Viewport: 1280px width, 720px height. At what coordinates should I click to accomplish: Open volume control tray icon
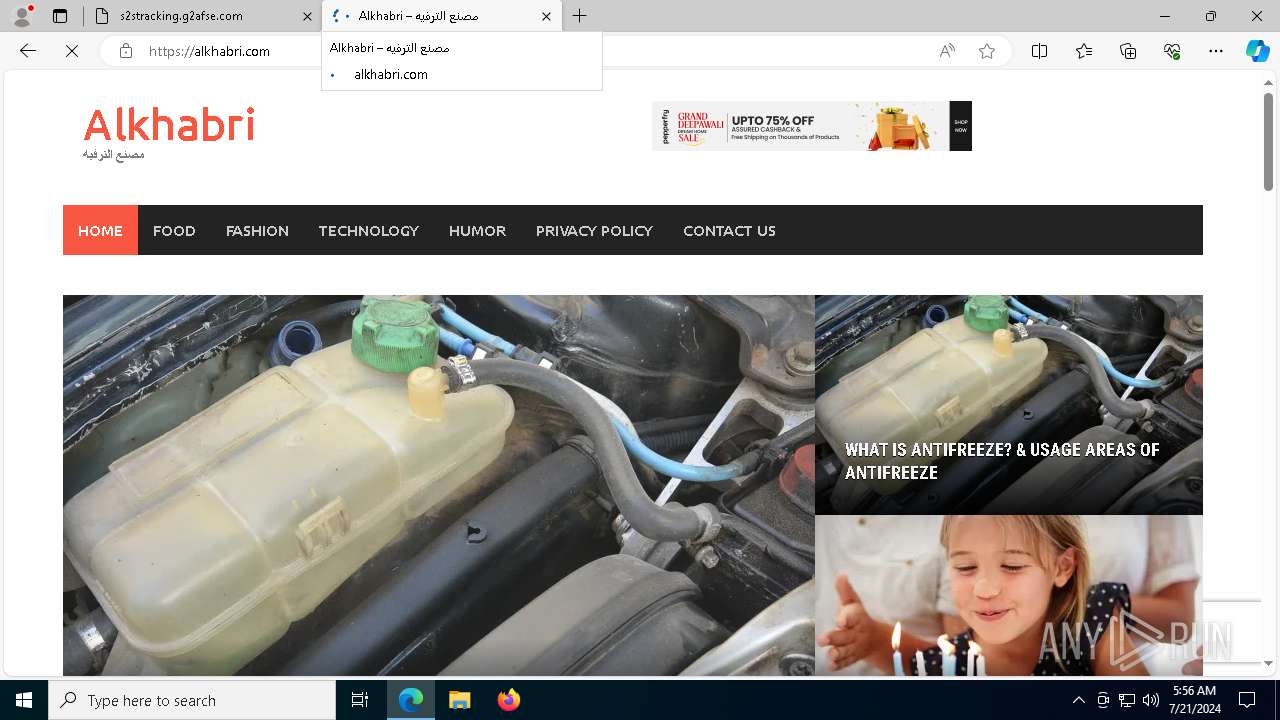coord(1150,700)
